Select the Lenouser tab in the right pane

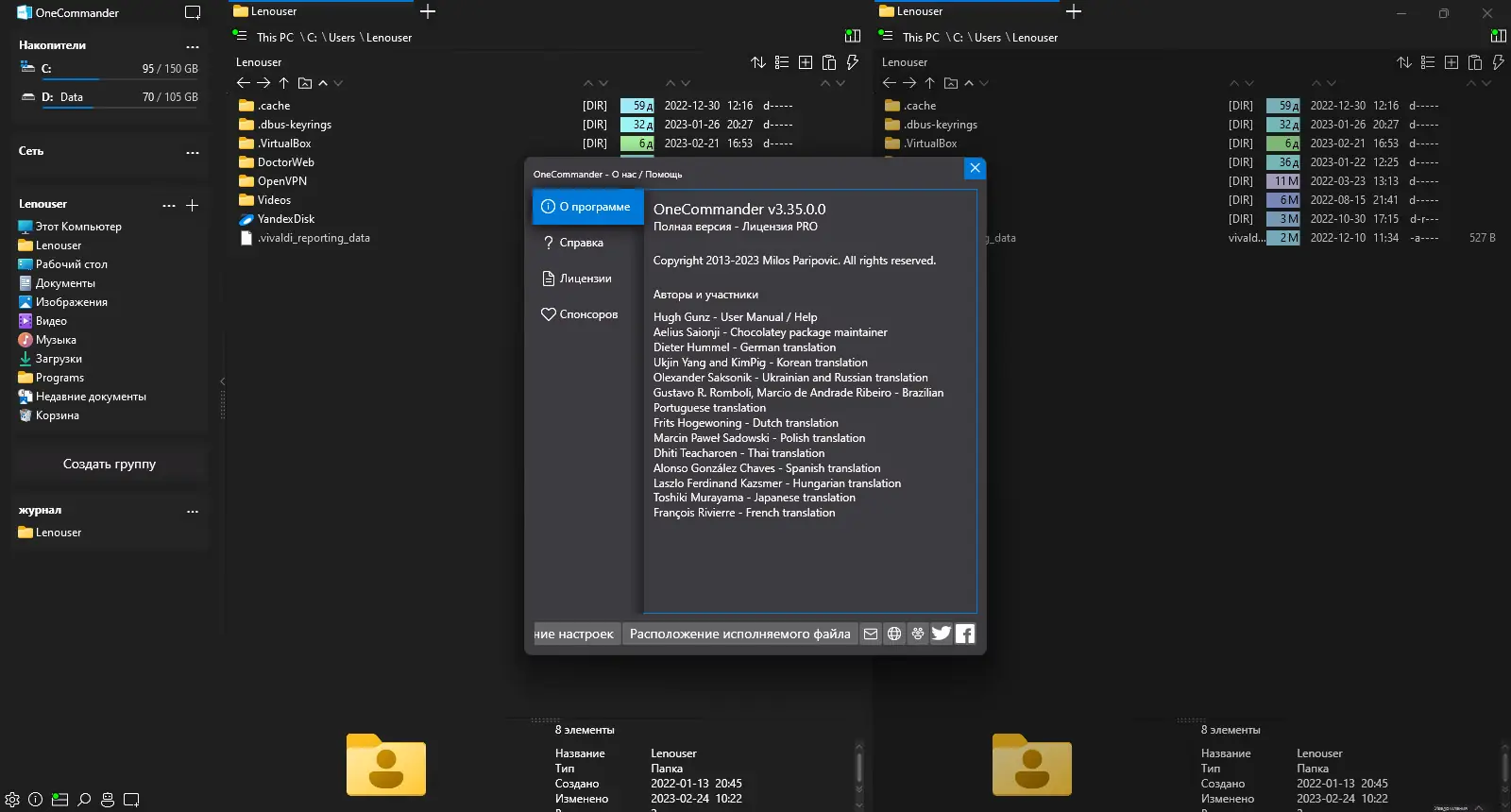967,11
